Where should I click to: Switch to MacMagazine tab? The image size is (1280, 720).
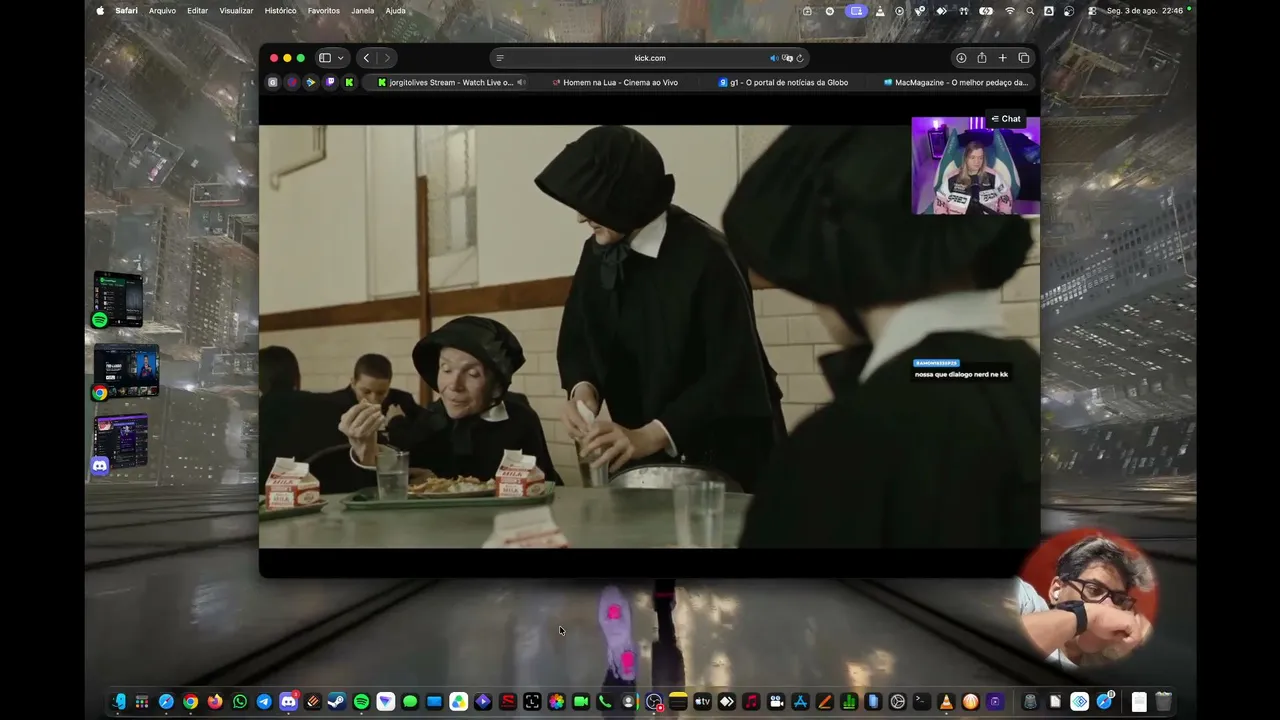(955, 82)
